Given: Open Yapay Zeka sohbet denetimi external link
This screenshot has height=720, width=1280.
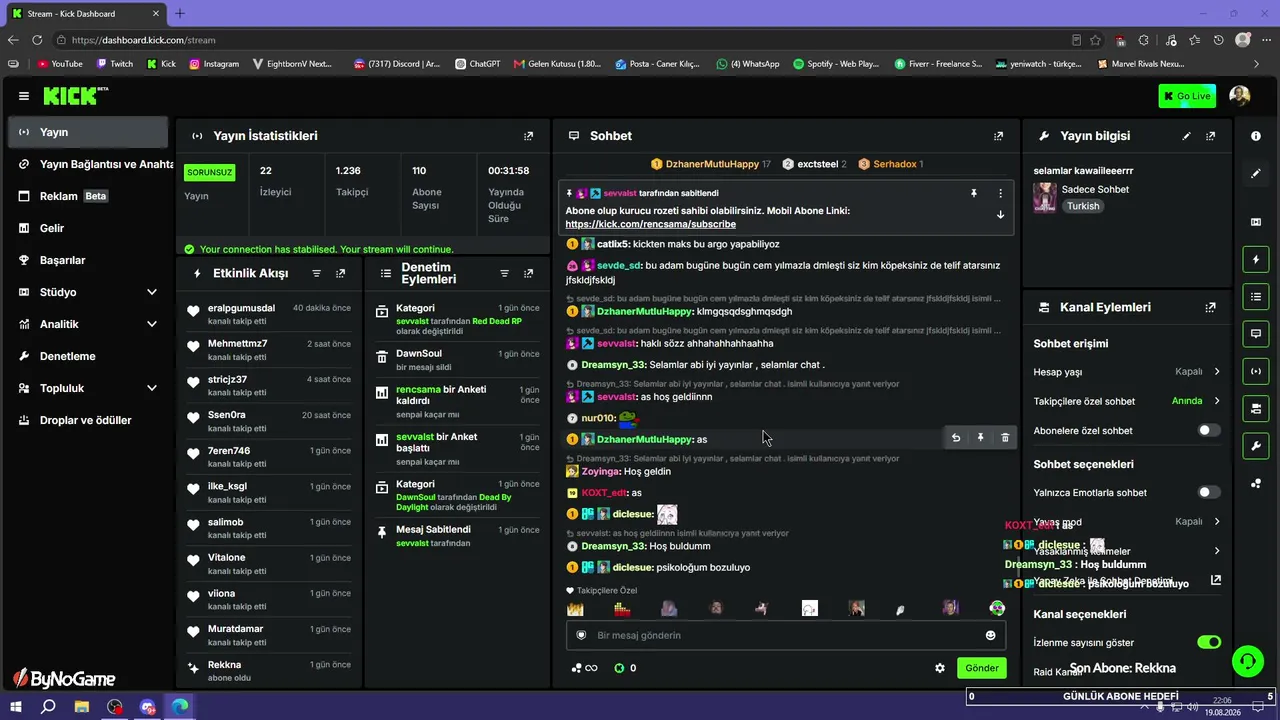Looking at the screenshot, I should click(1216, 580).
